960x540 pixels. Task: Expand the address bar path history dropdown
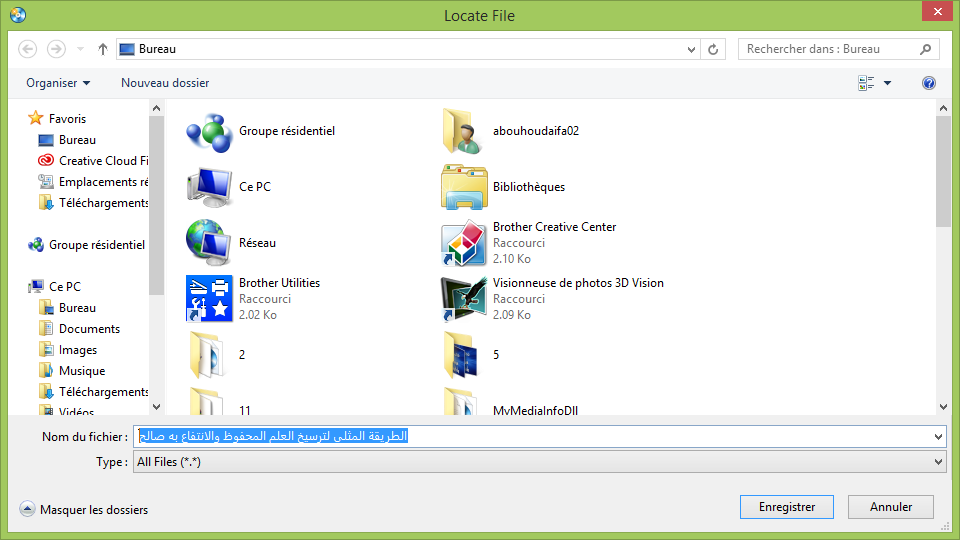tap(692, 49)
